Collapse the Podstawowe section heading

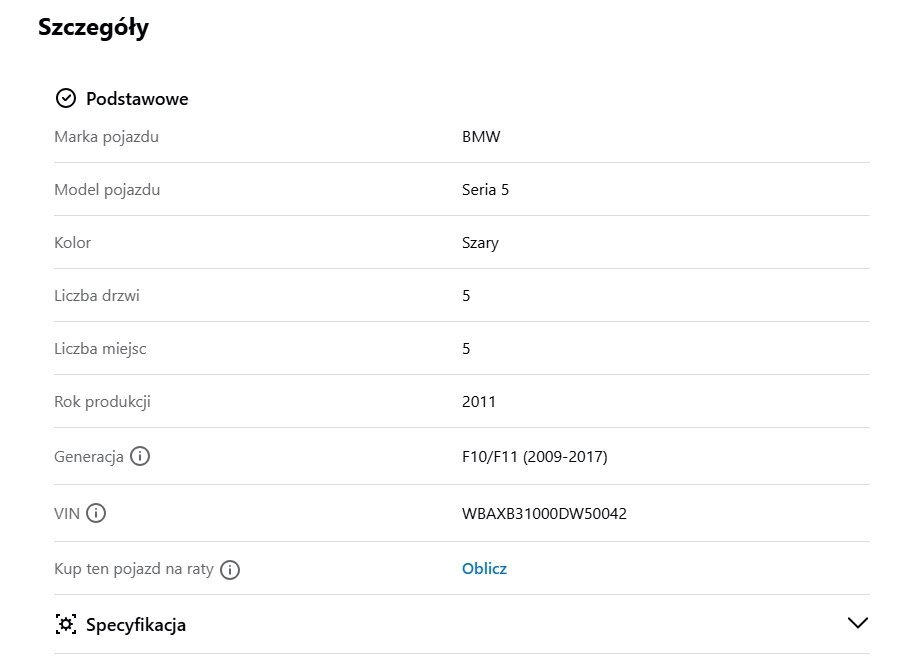coord(137,98)
